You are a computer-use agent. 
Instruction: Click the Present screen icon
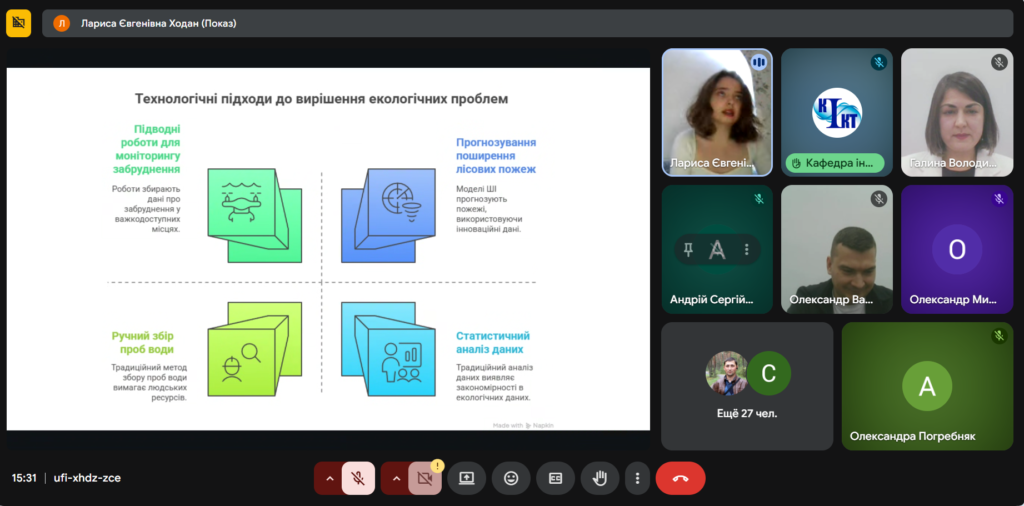tap(466, 478)
